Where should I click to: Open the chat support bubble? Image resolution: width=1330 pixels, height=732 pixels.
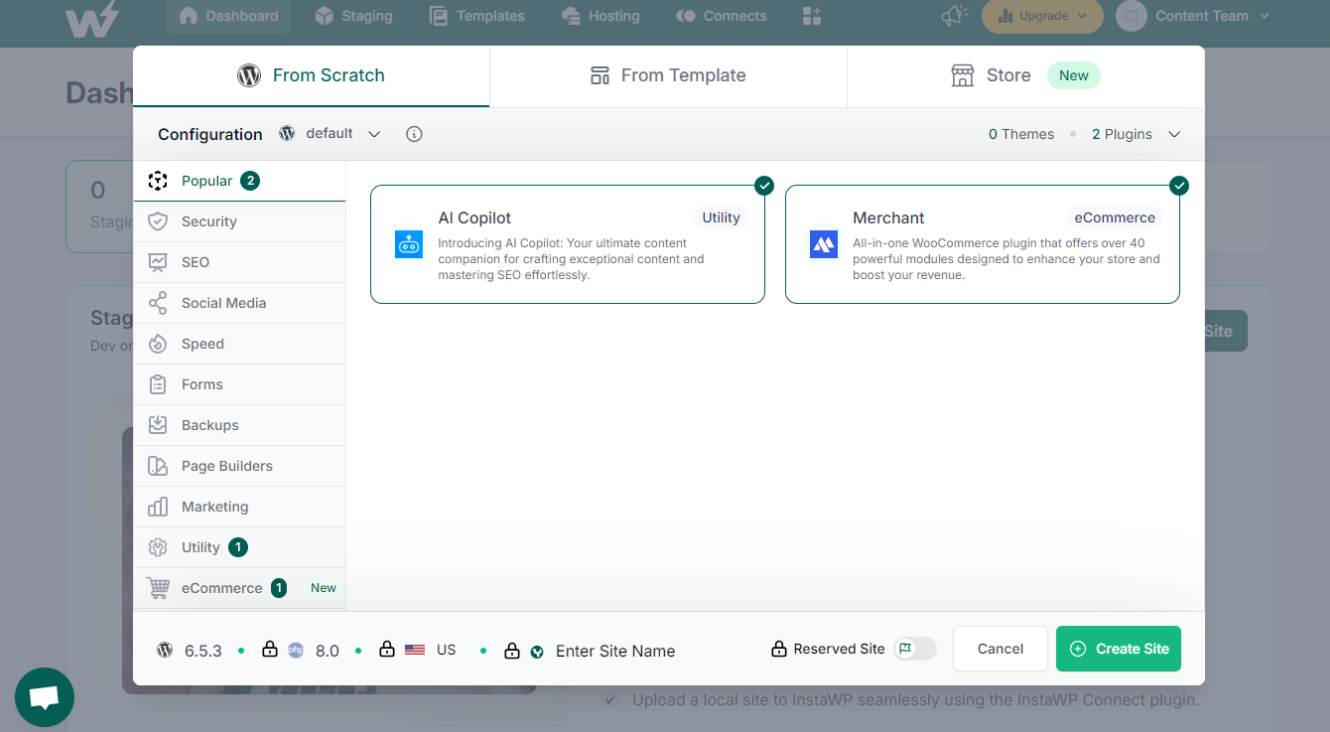(x=45, y=697)
